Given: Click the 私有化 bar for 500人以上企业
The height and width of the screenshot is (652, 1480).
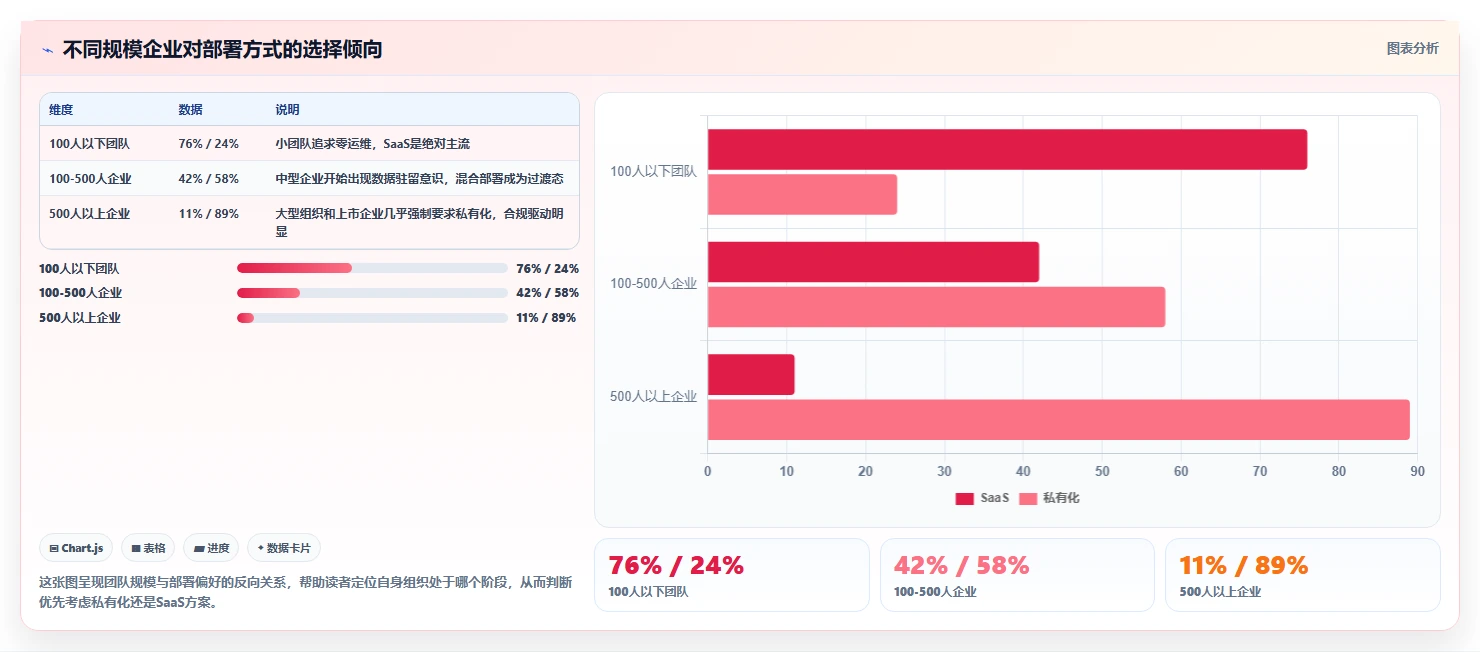Looking at the screenshot, I should pyautogui.click(x=1058, y=419).
